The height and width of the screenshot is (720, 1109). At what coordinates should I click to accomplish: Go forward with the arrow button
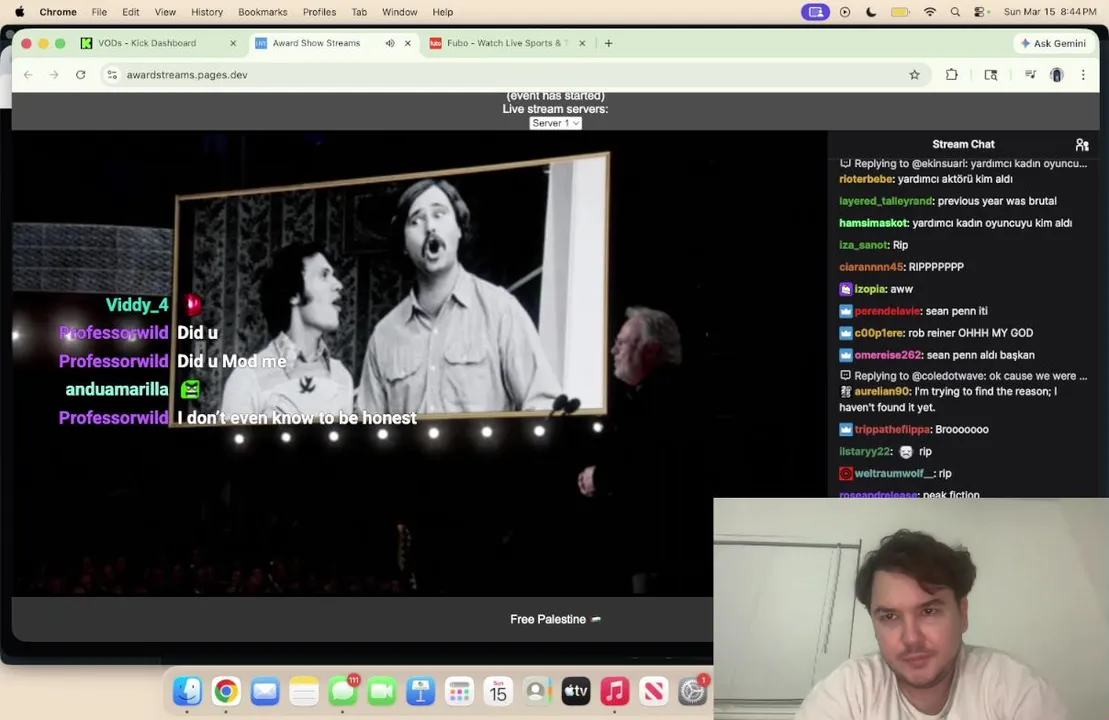(54, 74)
